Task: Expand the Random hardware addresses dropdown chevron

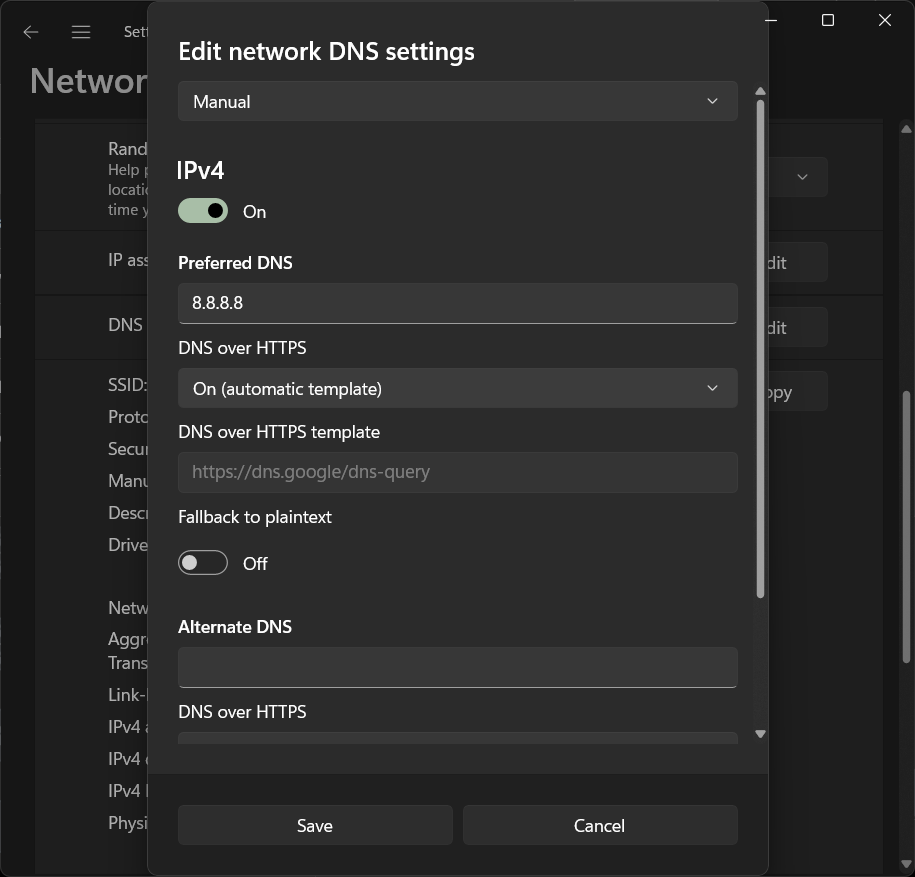Action: coord(802,177)
